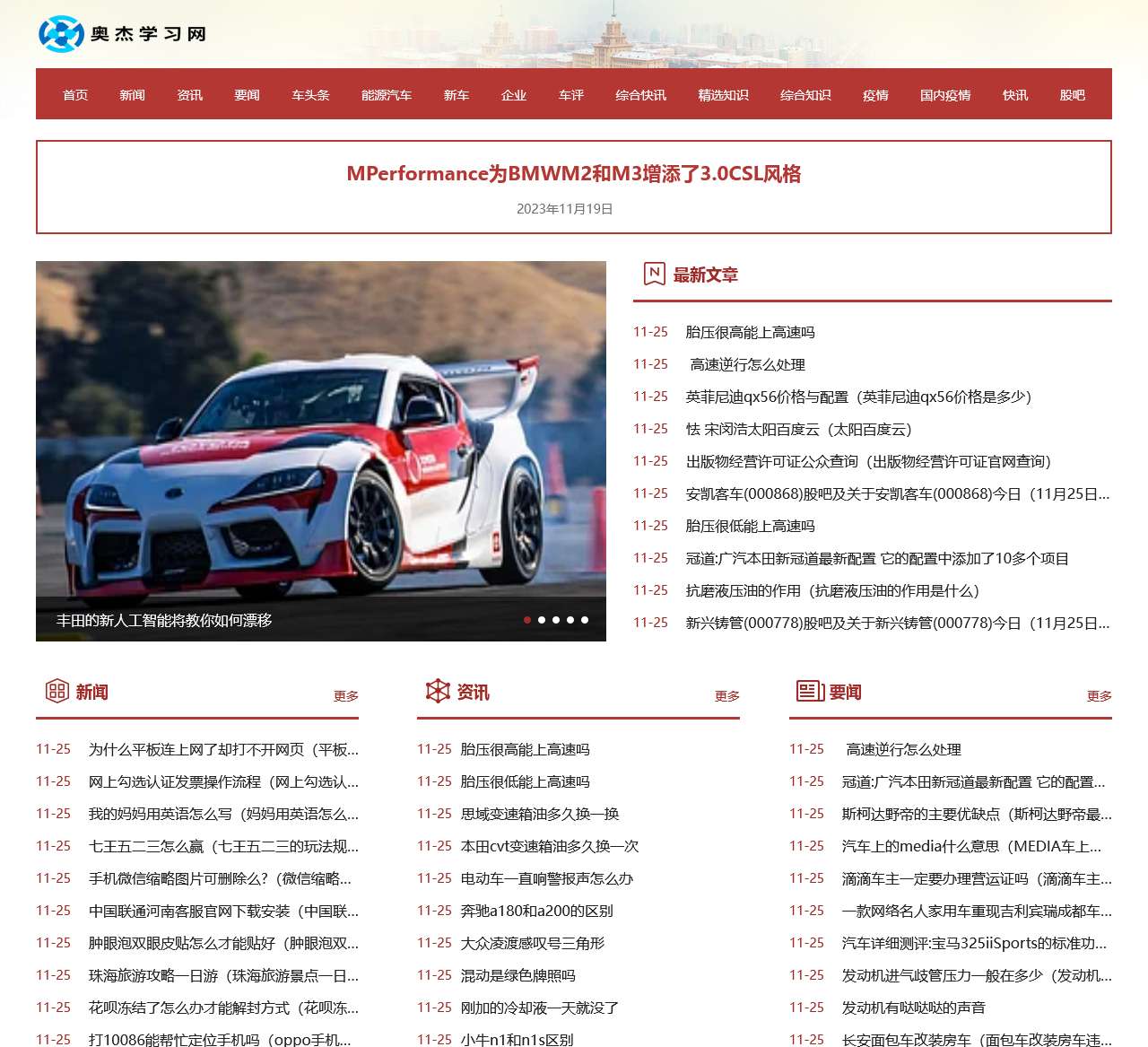
Task: Open 刚加的冷却液一天就没了 article
Action: tap(540, 1008)
